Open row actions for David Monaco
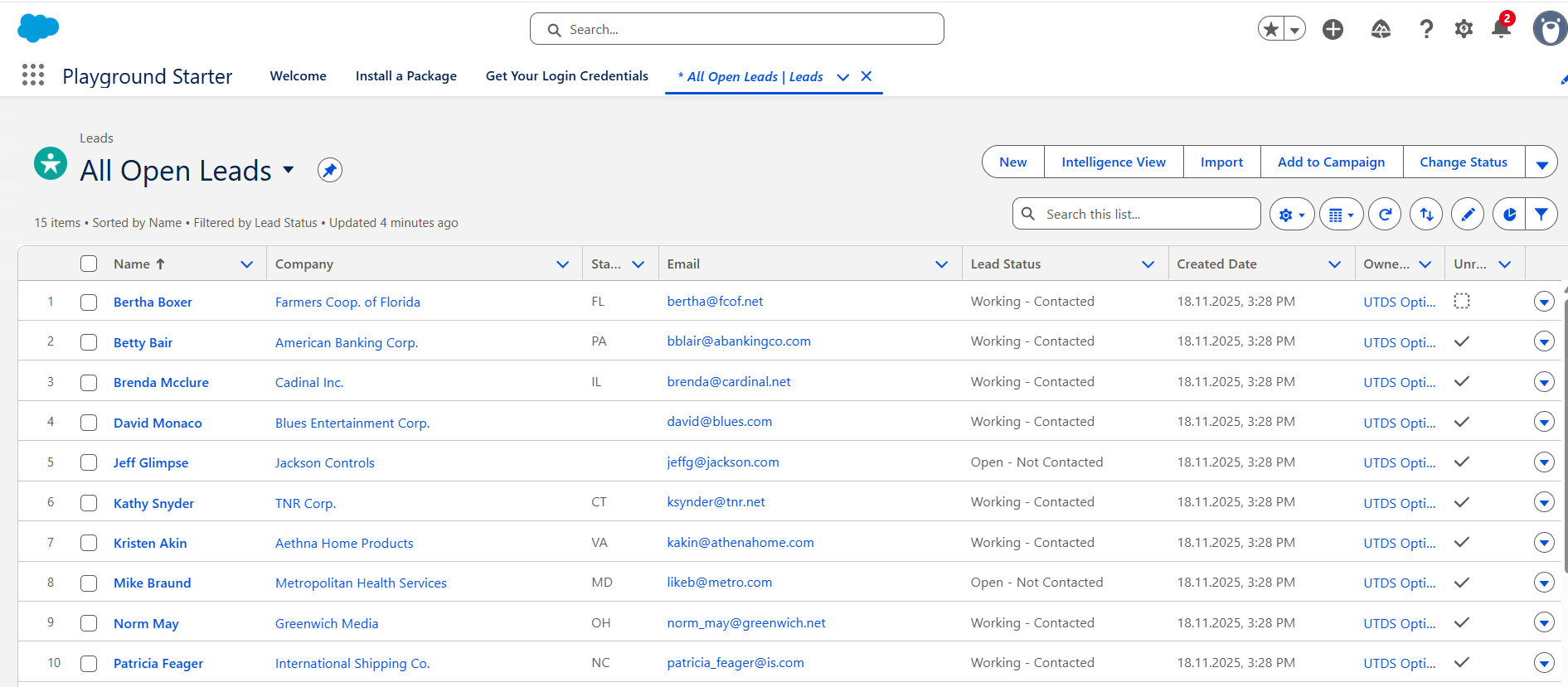The image size is (1568, 687). click(x=1544, y=422)
